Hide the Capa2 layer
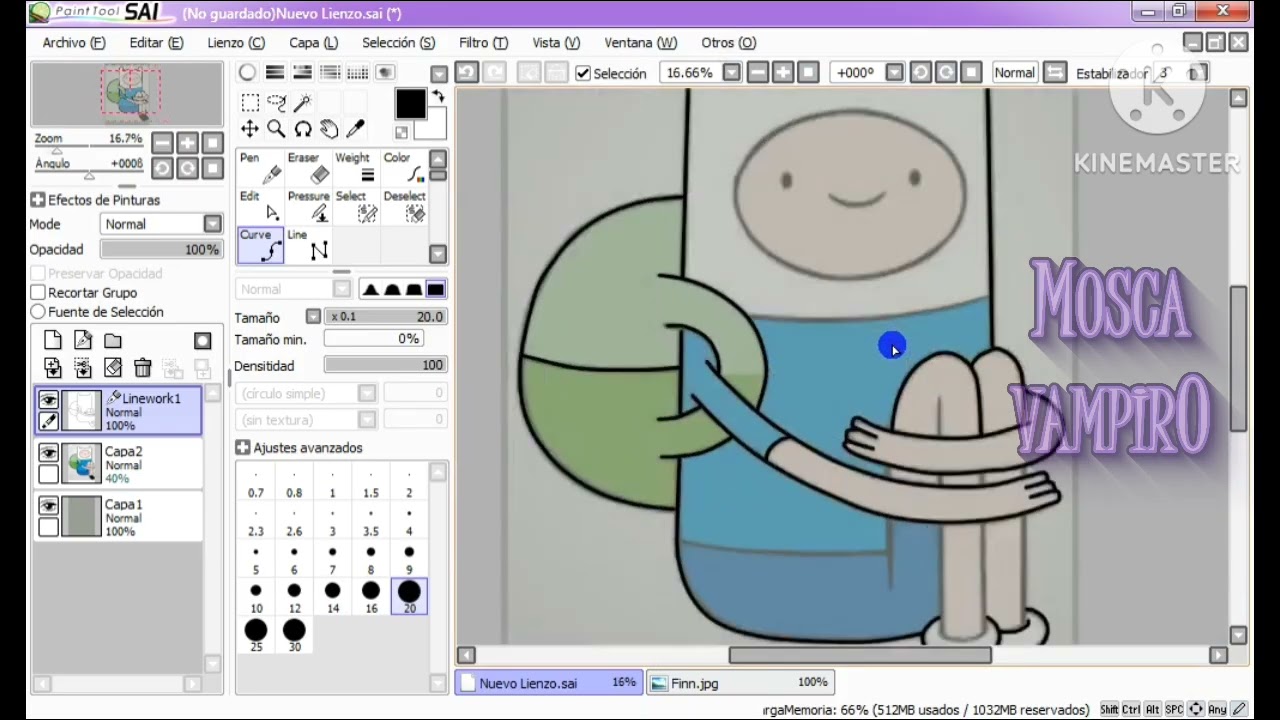 pyautogui.click(x=48, y=453)
